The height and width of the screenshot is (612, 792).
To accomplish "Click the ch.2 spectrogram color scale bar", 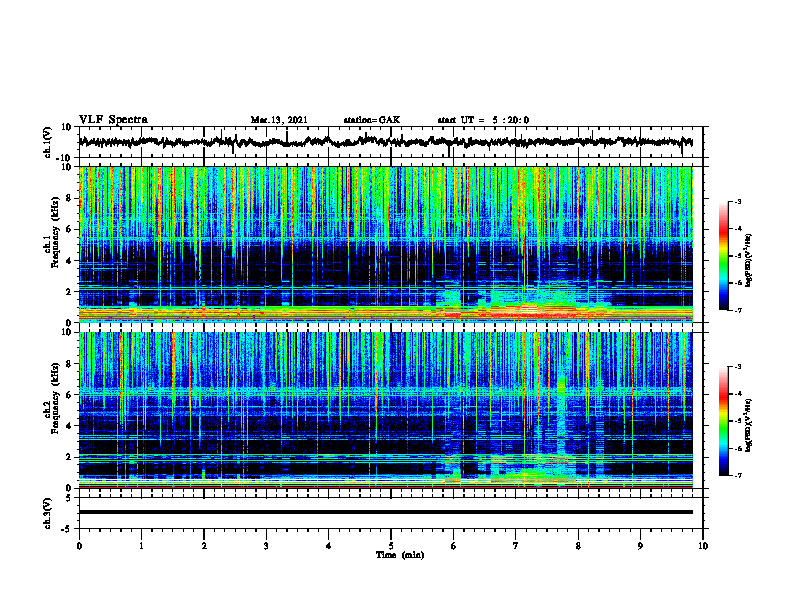I will [723, 421].
